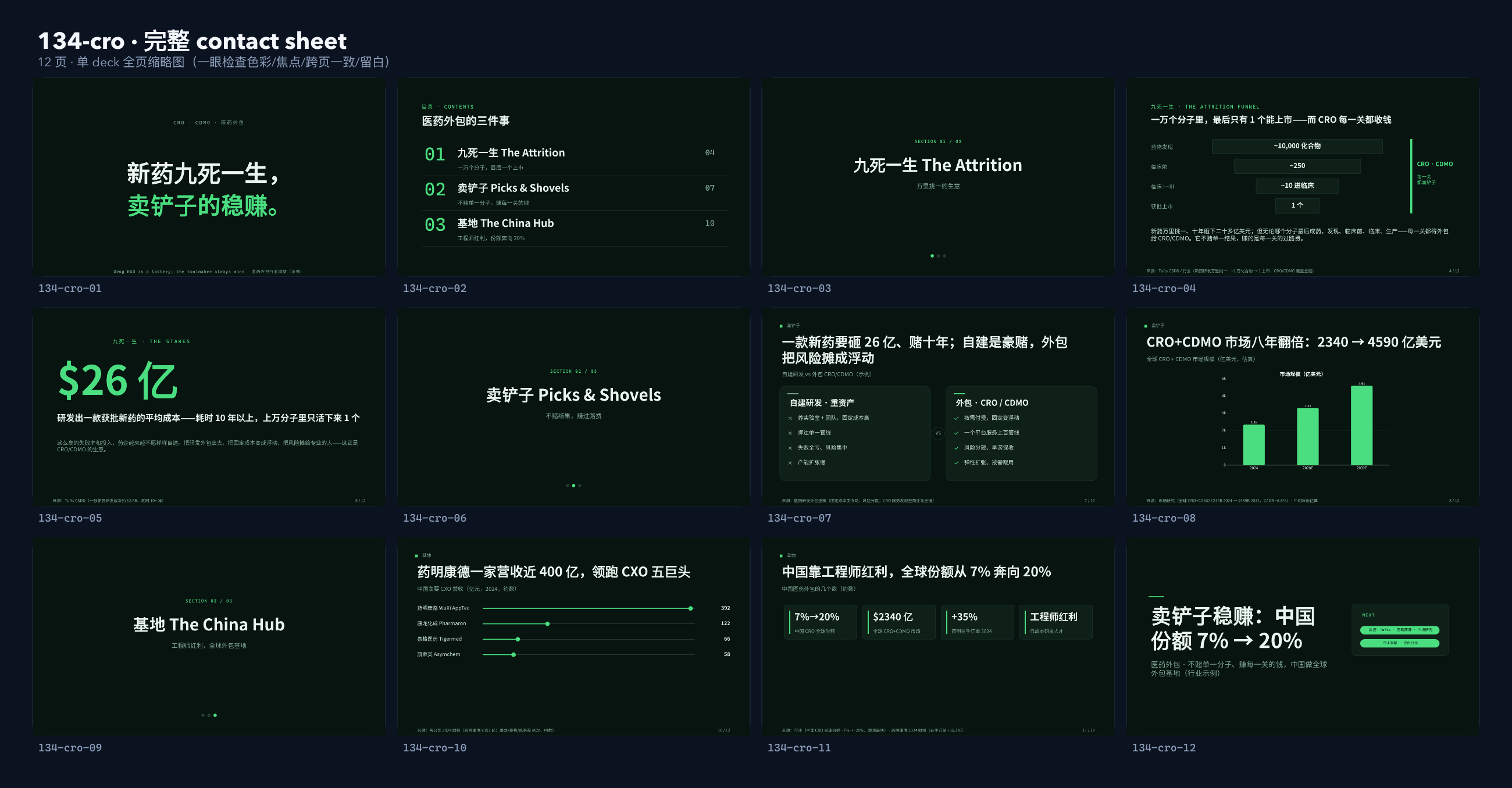Open the 134-cro-01 title slide thumbnail
The width and height of the screenshot is (1512, 788).
tap(209, 177)
